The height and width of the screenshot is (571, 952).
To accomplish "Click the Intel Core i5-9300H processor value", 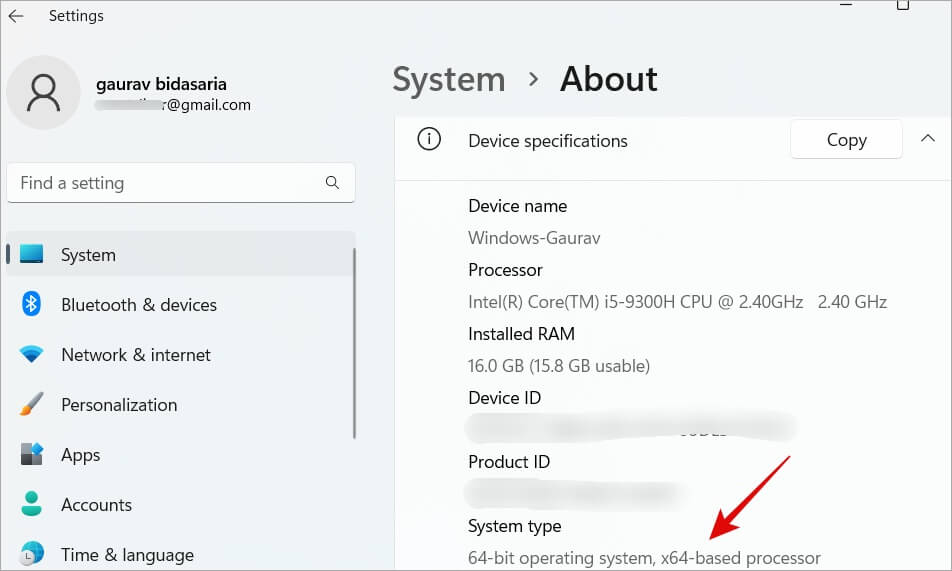I will pyautogui.click(x=677, y=302).
